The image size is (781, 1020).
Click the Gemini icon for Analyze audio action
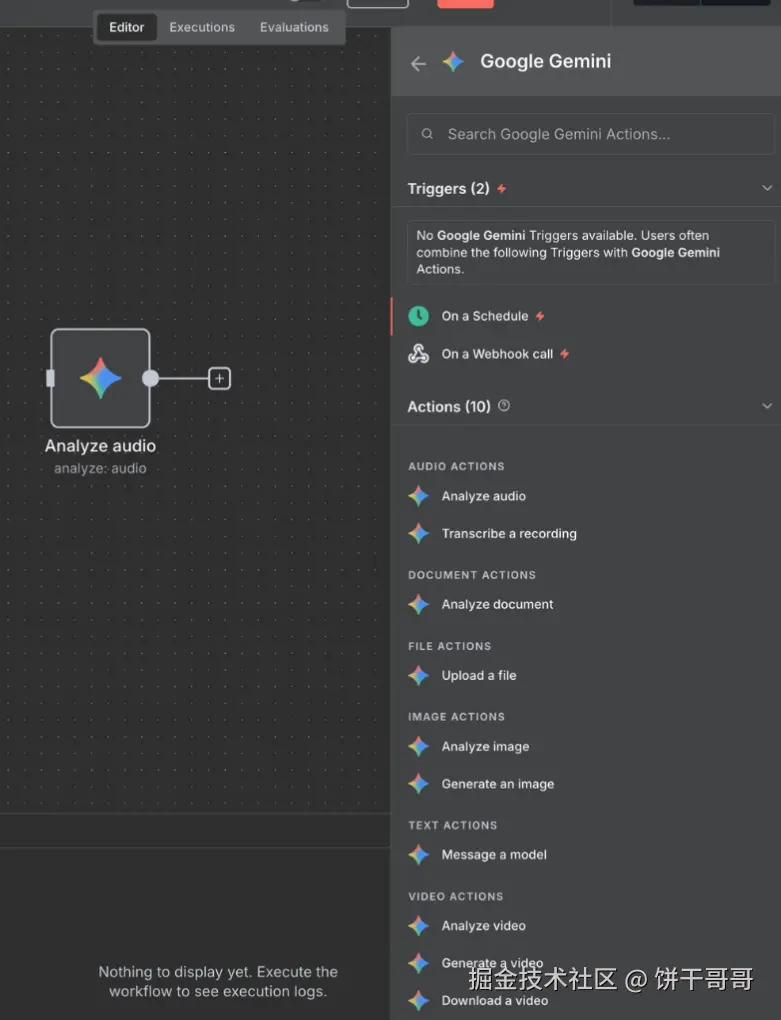pyautogui.click(x=418, y=496)
